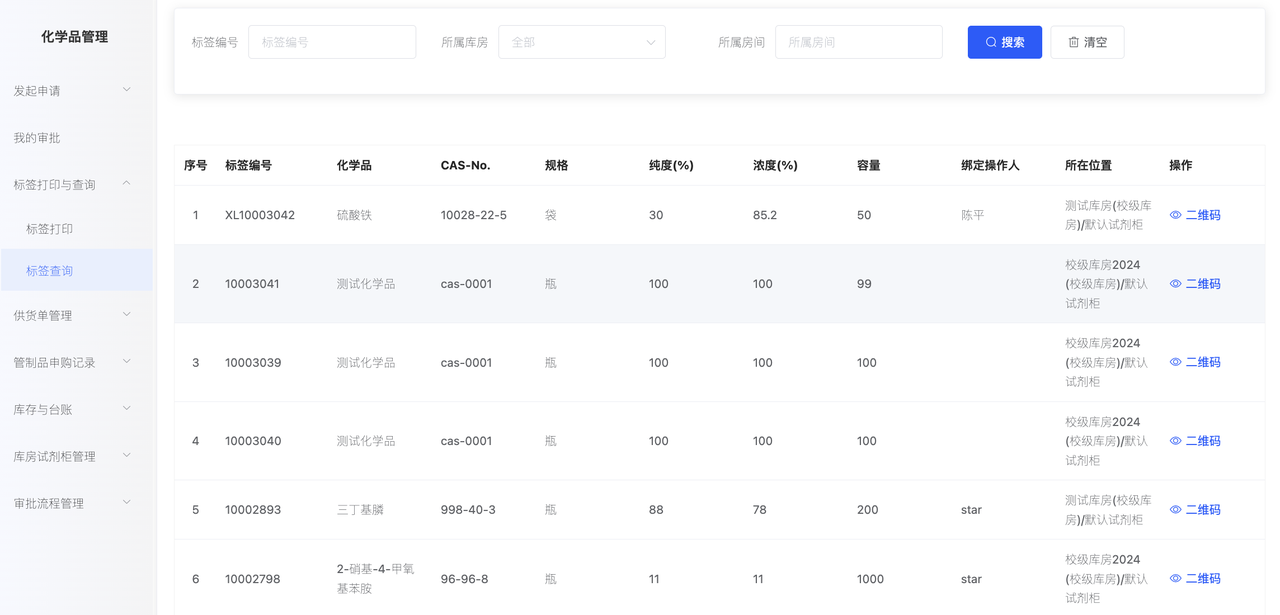Click the 二维码 link for 10002798
This screenshot has height=615, width=1280.
click(1203, 578)
